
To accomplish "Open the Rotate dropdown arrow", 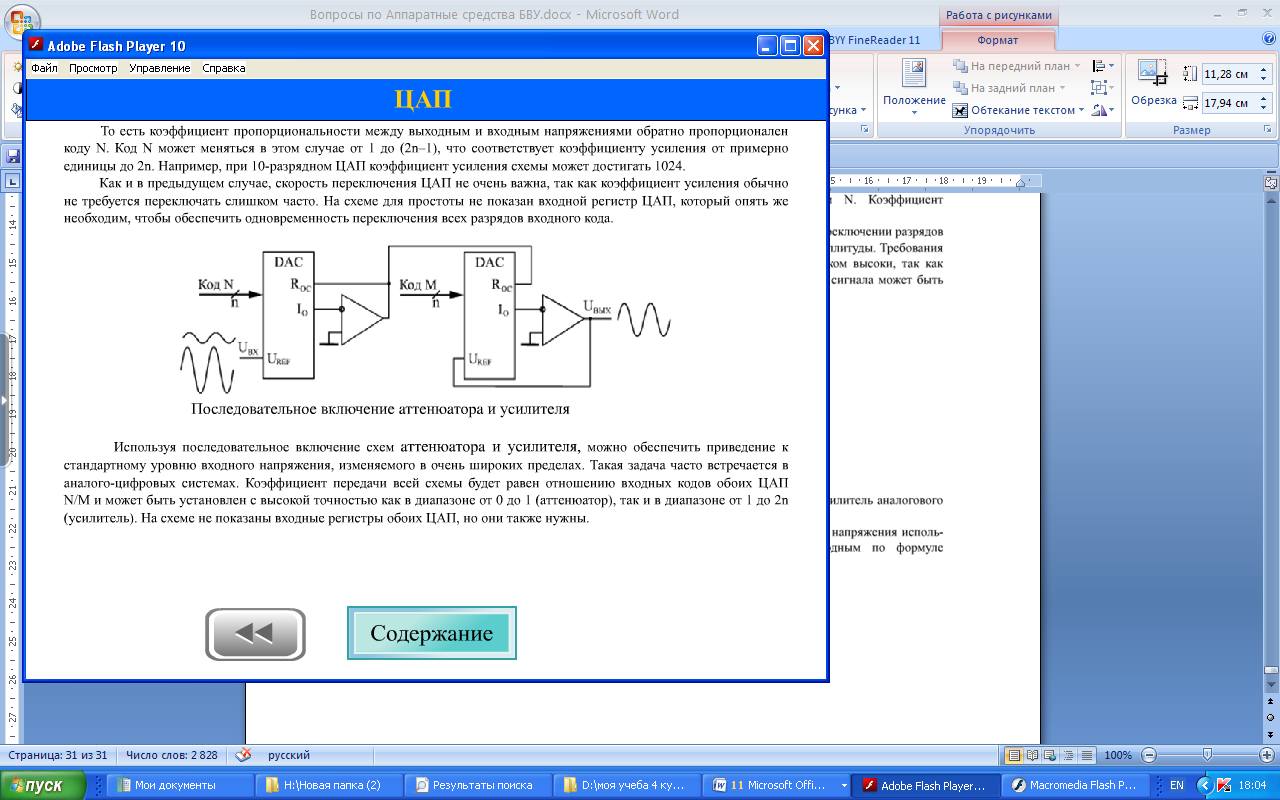I will point(1112,110).
